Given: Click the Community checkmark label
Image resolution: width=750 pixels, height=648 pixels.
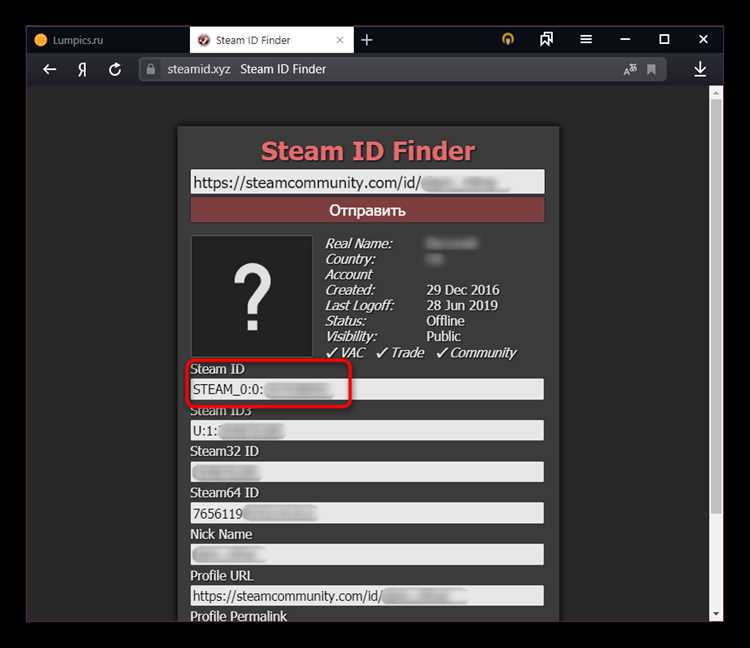Looking at the screenshot, I should [476, 353].
